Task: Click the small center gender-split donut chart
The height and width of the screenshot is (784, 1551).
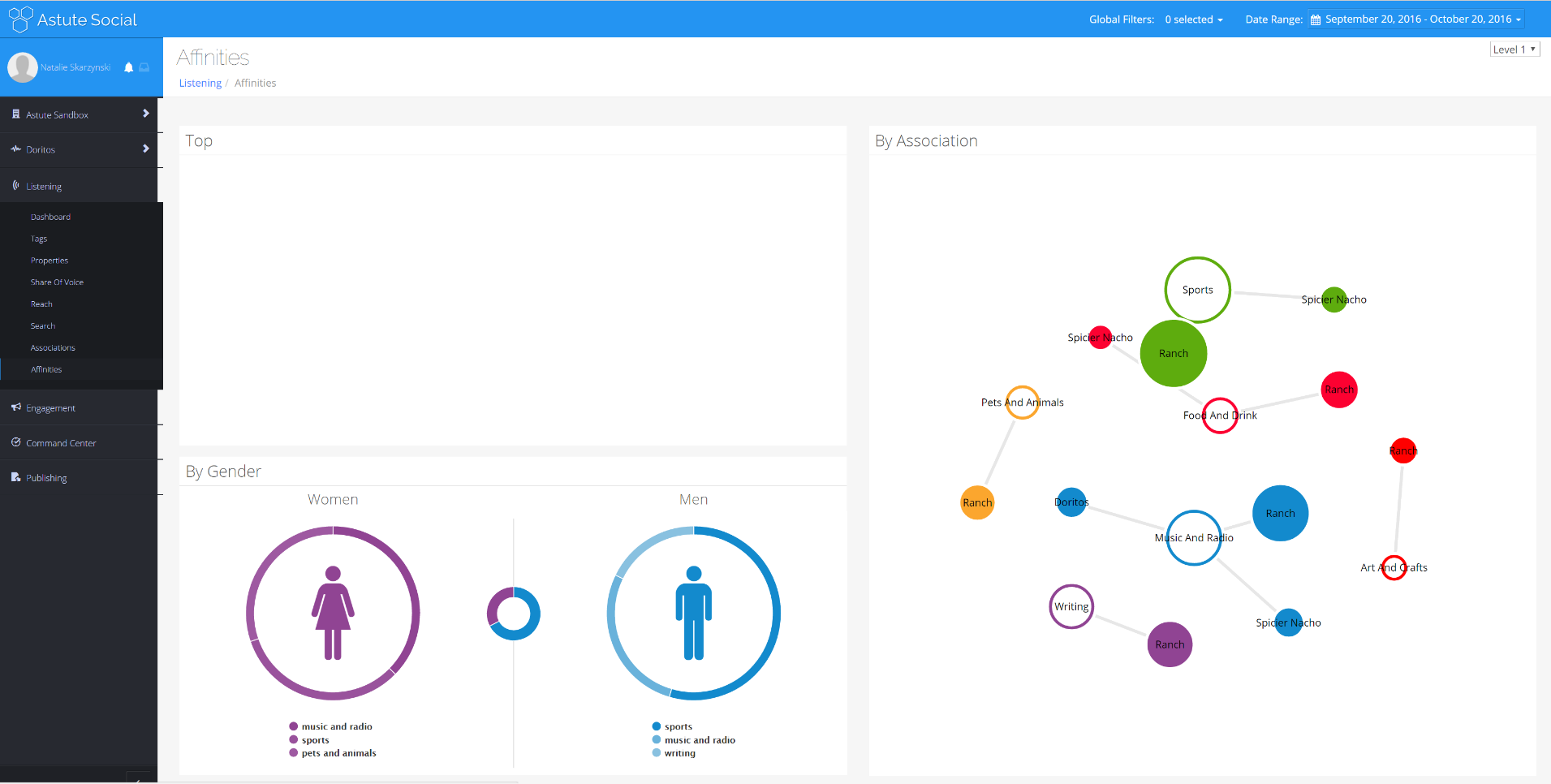Action: point(514,614)
